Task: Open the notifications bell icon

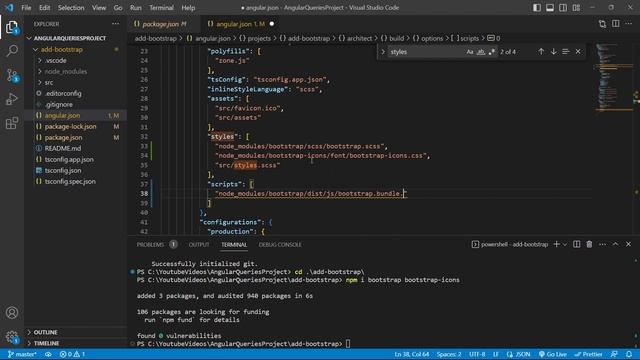Action: (x=629, y=354)
